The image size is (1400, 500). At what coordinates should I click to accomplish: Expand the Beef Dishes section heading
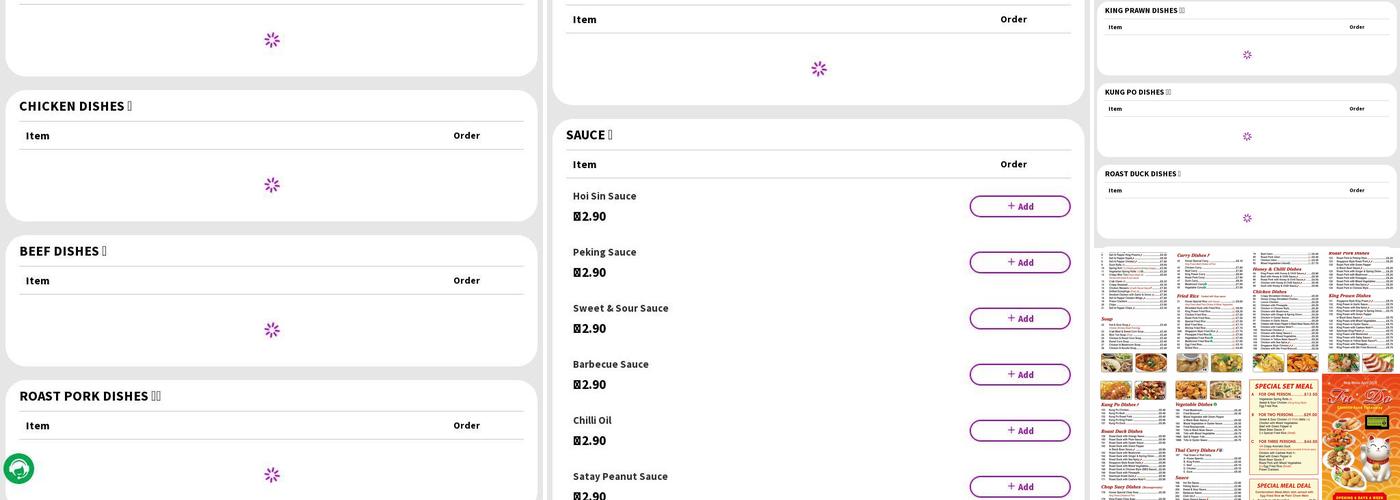(x=62, y=251)
